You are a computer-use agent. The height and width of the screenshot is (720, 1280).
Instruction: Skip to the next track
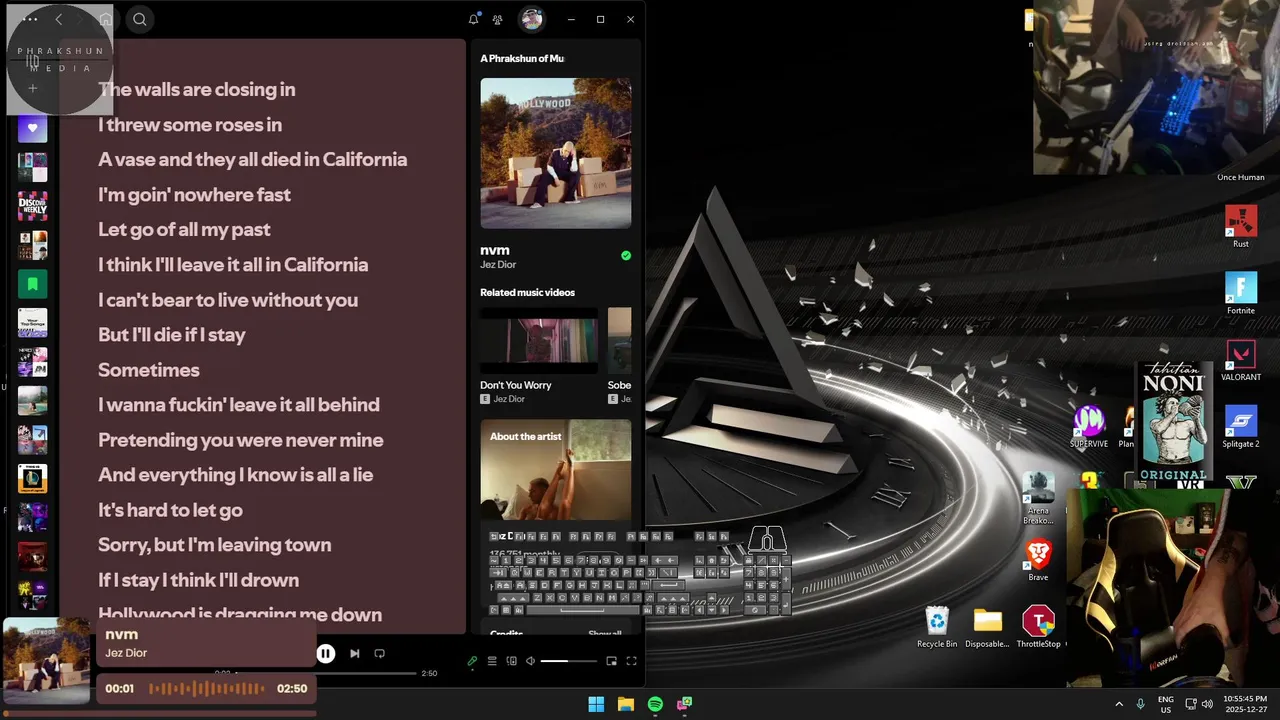(x=354, y=653)
